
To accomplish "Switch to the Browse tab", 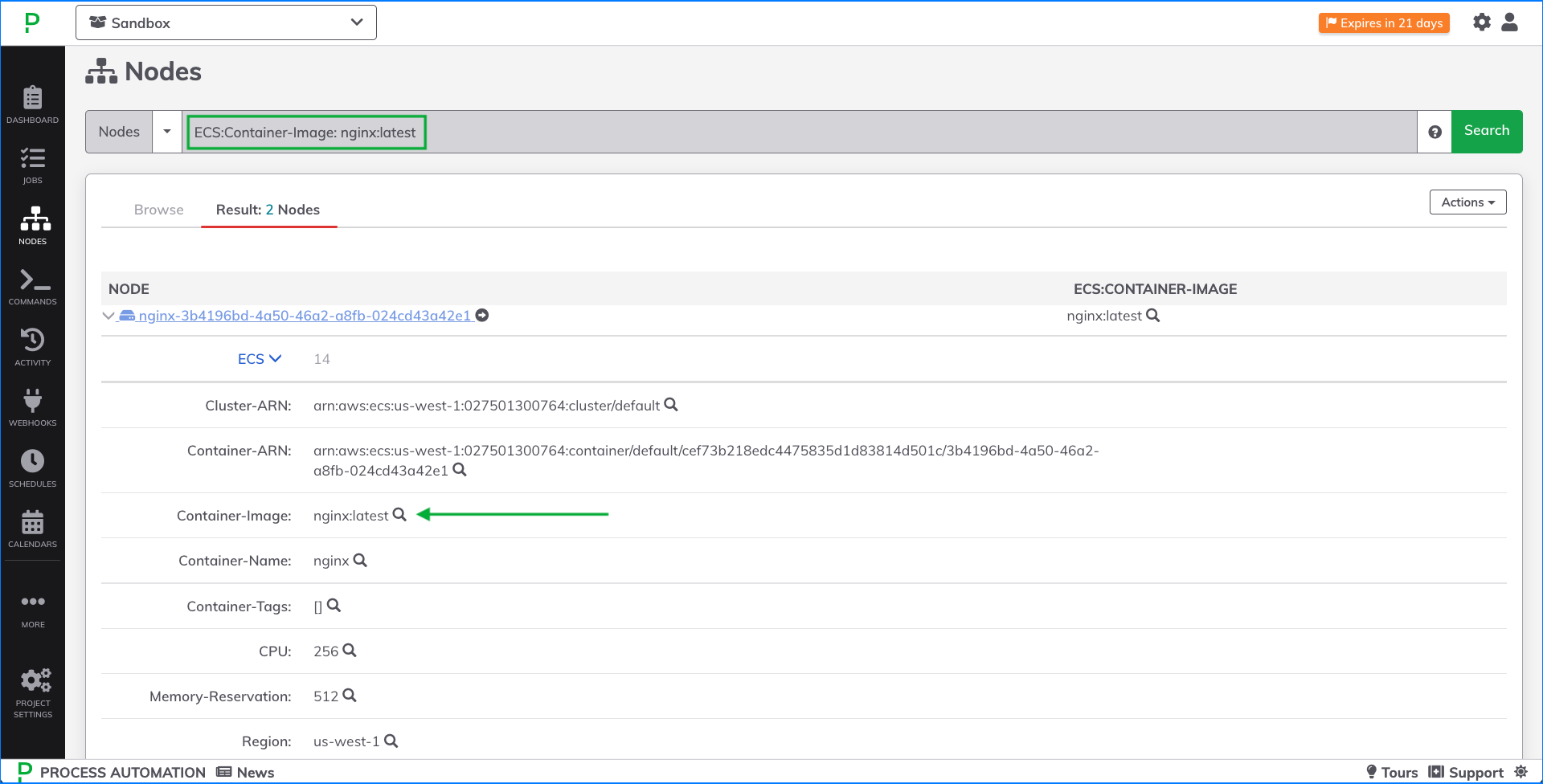I will pos(158,210).
